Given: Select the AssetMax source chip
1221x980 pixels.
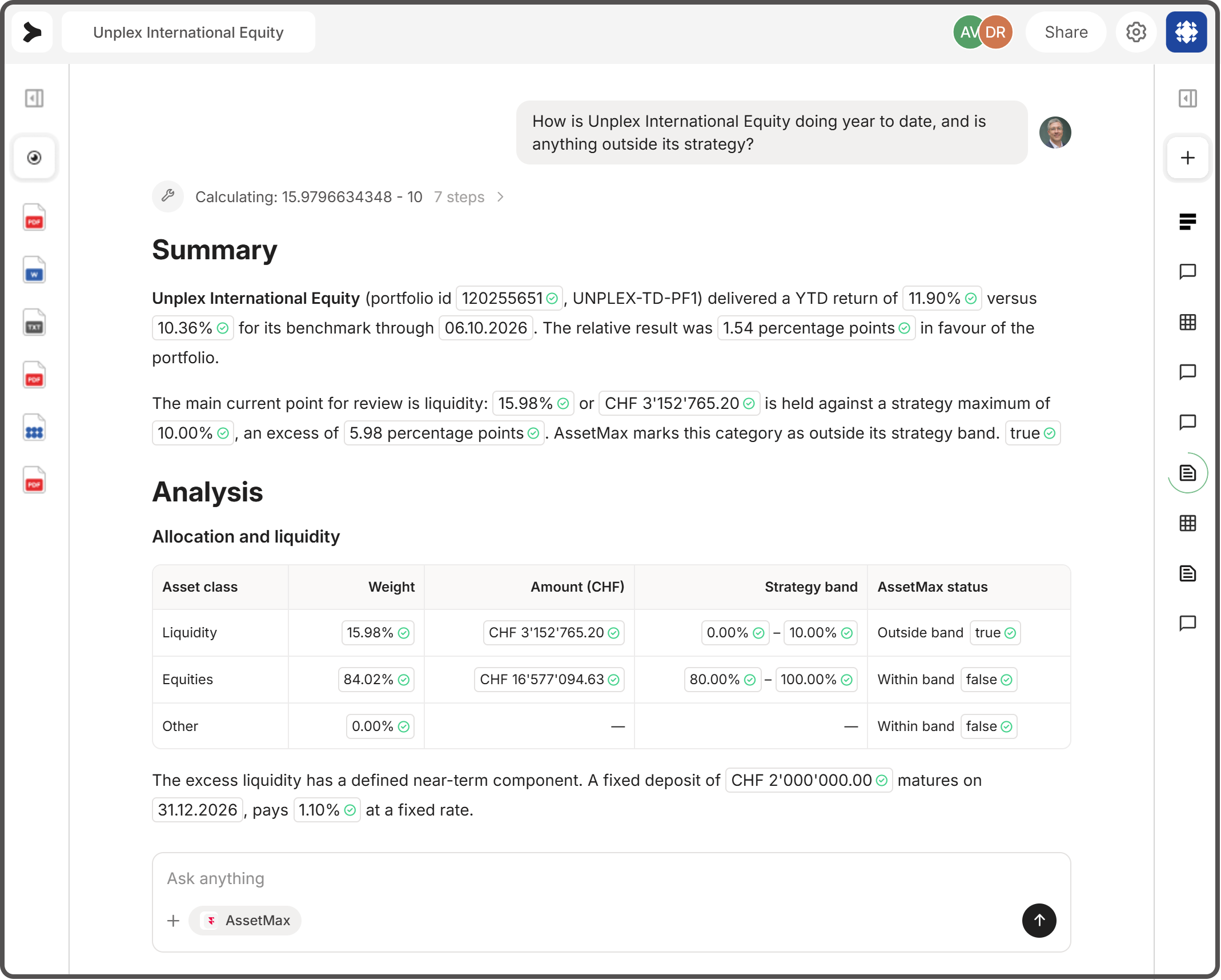Looking at the screenshot, I should [246, 921].
